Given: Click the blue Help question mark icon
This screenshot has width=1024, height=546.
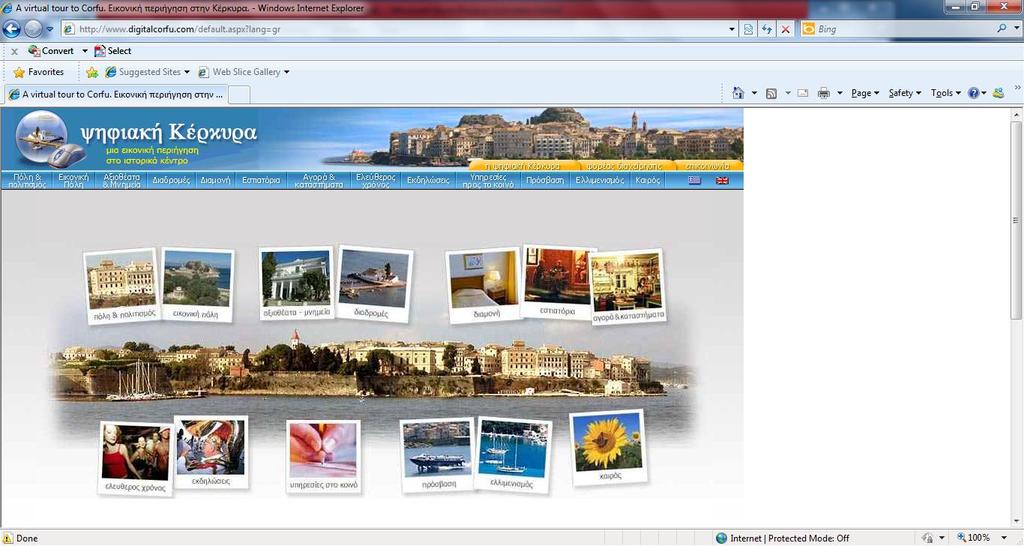Looking at the screenshot, I should (973, 93).
